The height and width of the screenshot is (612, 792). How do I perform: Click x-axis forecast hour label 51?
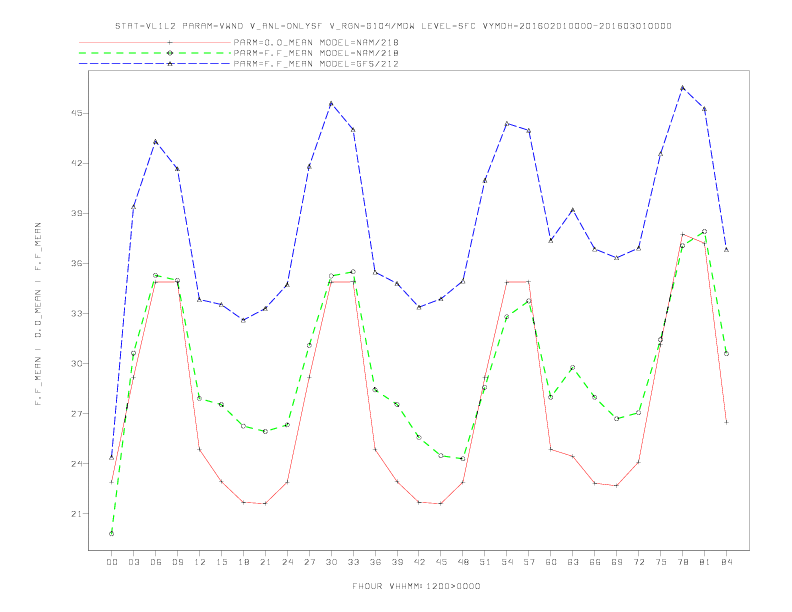coord(485,562)
